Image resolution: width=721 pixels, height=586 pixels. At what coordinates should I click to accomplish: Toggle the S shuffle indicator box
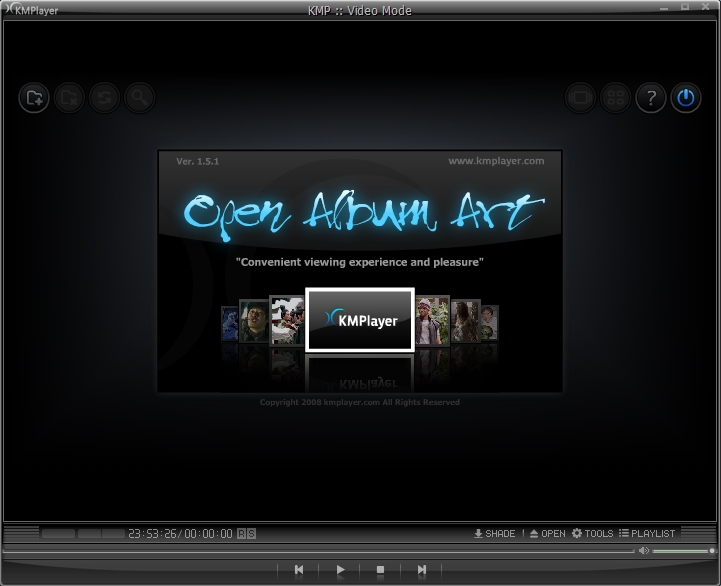251,534
